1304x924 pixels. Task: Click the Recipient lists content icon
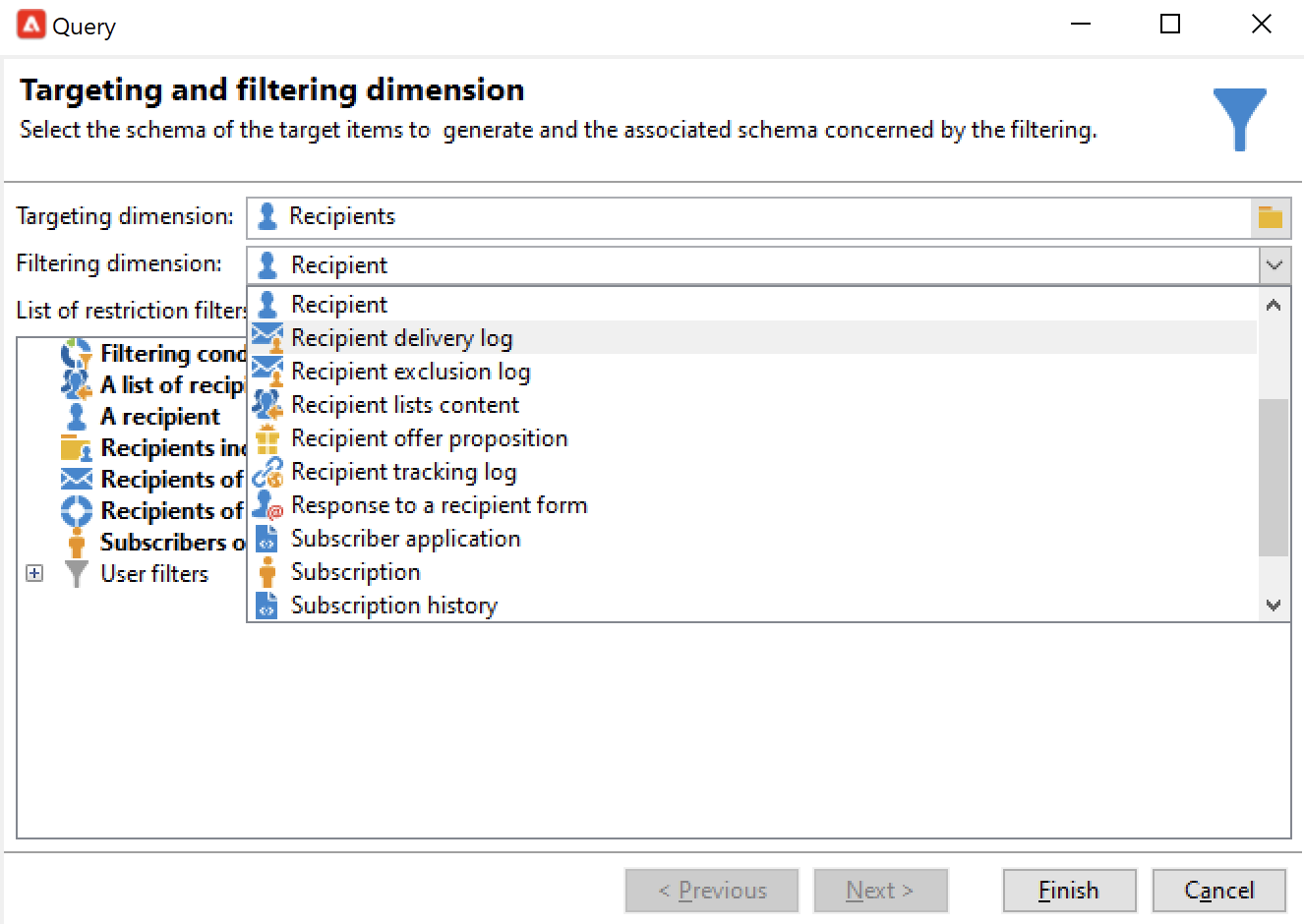pos(267,405)
